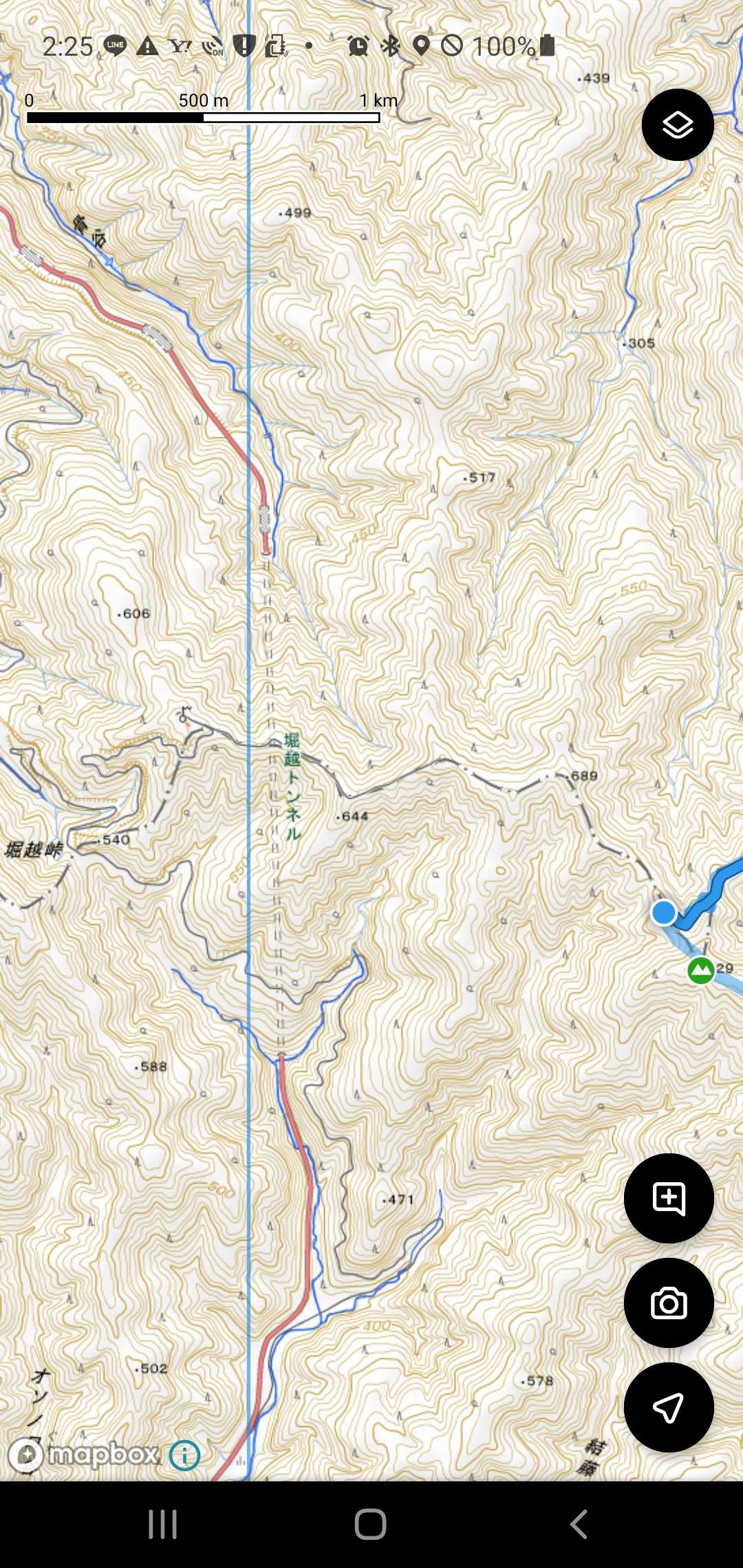Tap the 堀越峠 pass label
This screenshot has width=743, height=1568.
click(x=33, y=849)
